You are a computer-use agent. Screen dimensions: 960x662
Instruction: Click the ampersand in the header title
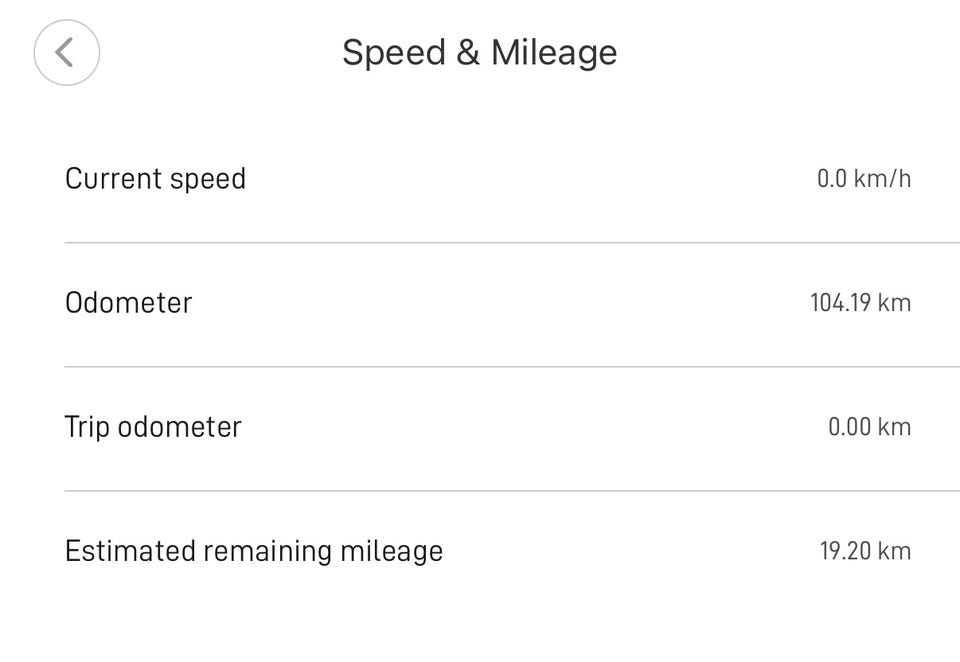tap(468, 52)
